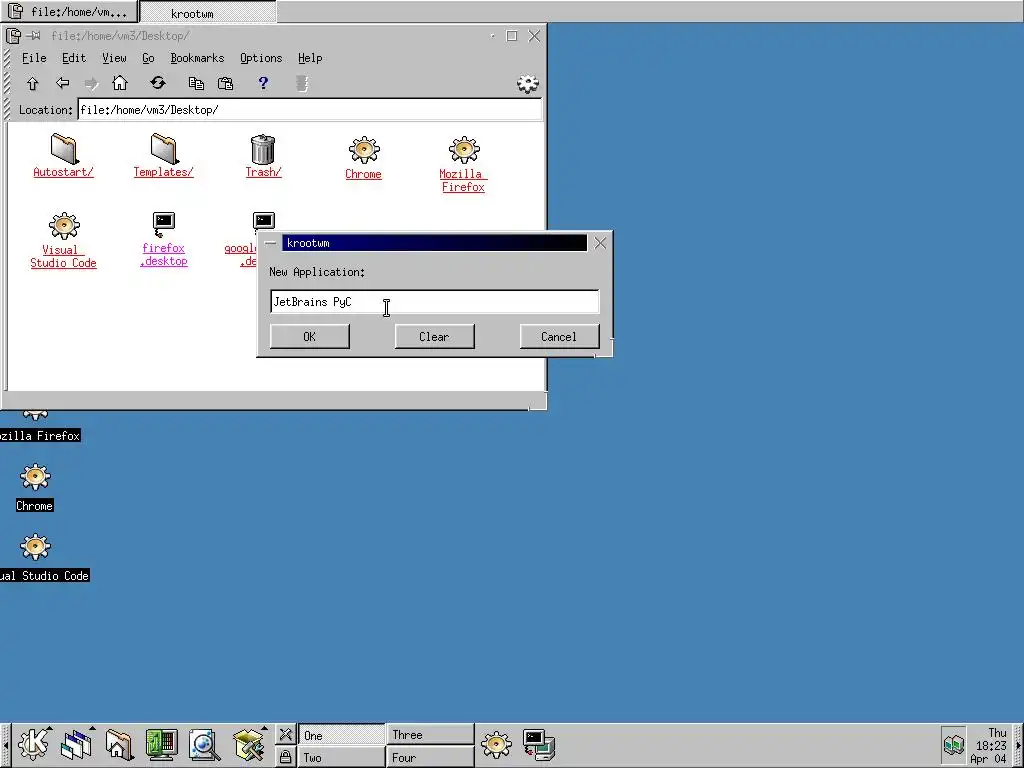Switch to file:/home/vm... task button
Image resolution: width=1024 pixels, height=768 pixels.
pyautogui.click(x=69, y=12)
